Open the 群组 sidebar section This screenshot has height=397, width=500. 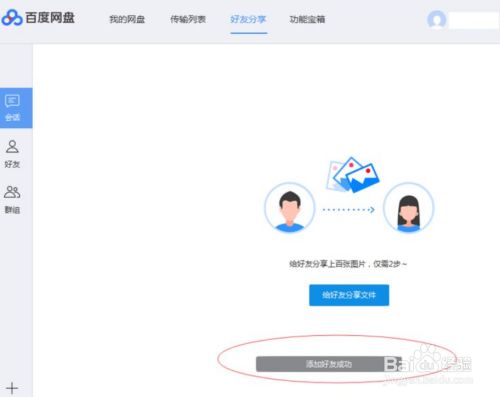12,199
